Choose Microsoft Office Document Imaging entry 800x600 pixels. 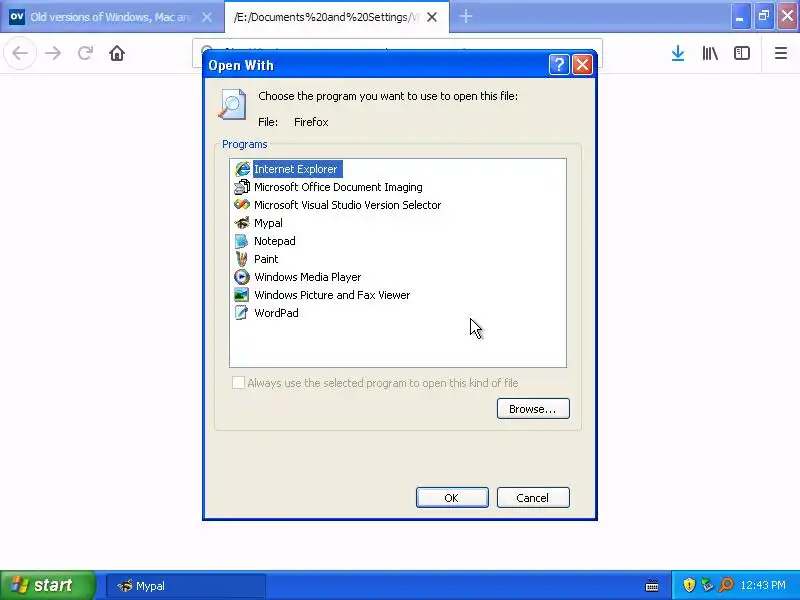coord(328,187)
